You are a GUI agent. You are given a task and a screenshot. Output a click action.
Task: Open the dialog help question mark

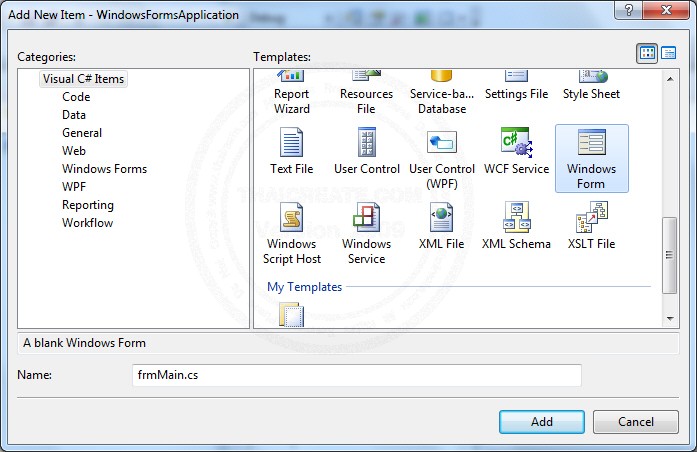pos(628,10)
